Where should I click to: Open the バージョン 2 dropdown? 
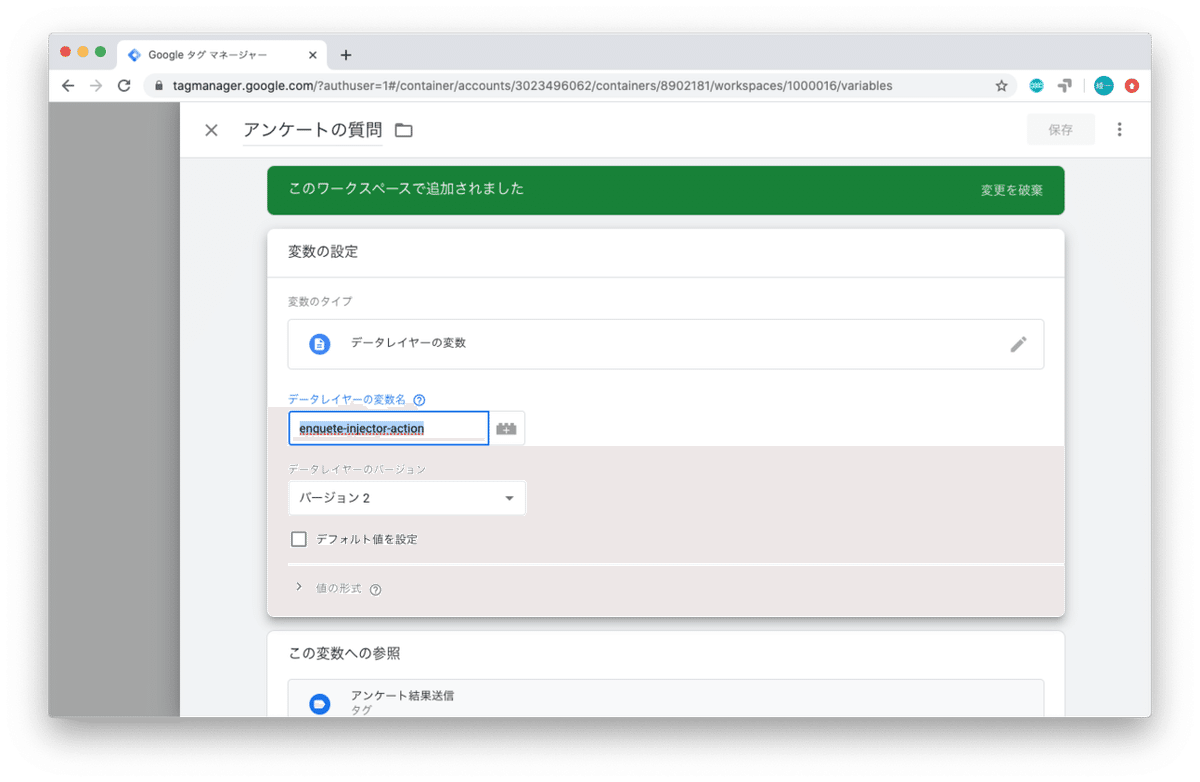[407, 498]
